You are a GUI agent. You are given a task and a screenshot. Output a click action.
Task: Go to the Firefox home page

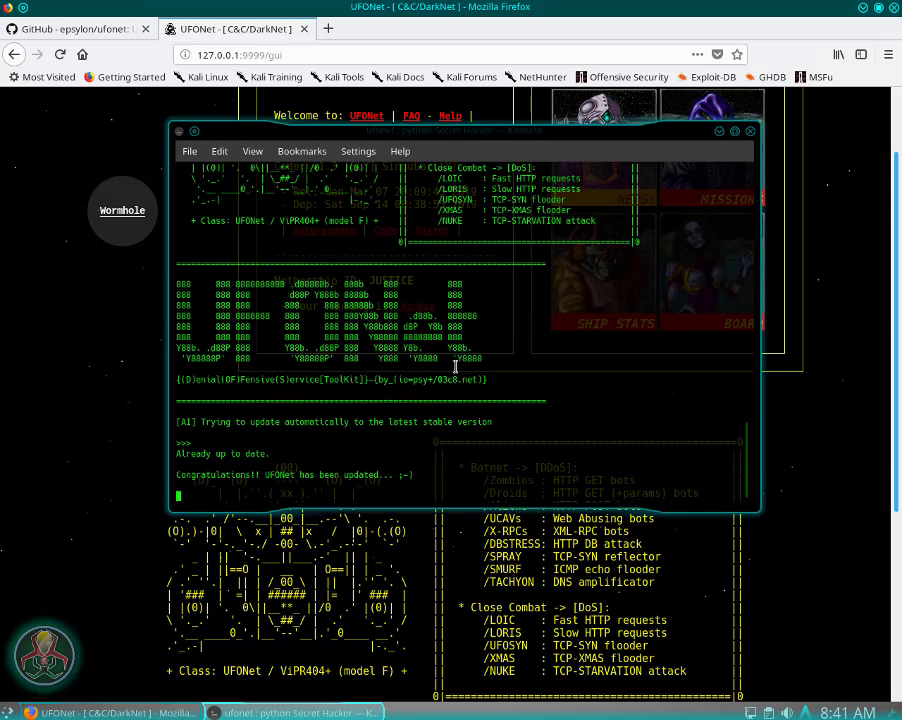coord(82,55)
